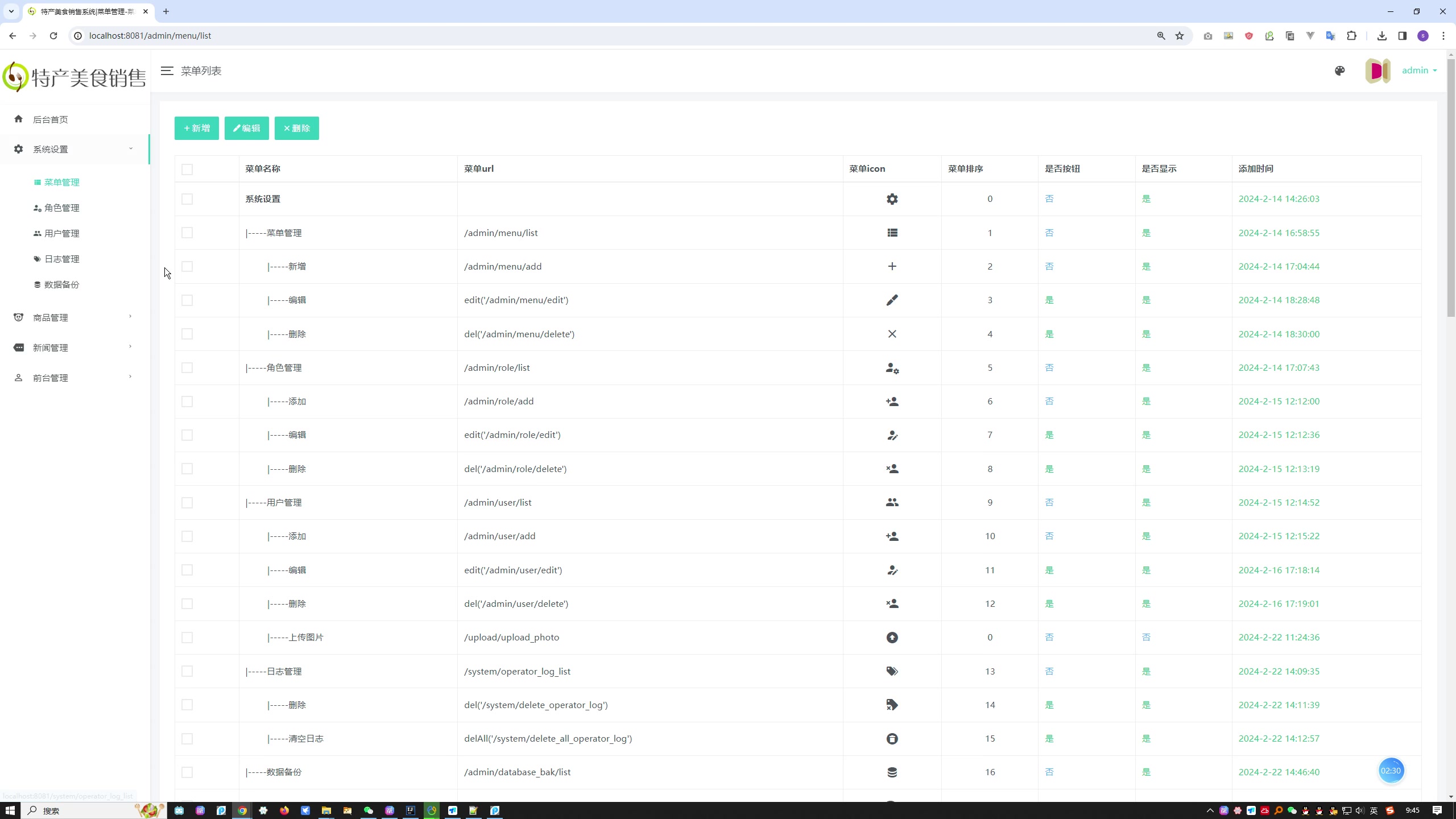Check the select-all header checkbox

point(187,169)
